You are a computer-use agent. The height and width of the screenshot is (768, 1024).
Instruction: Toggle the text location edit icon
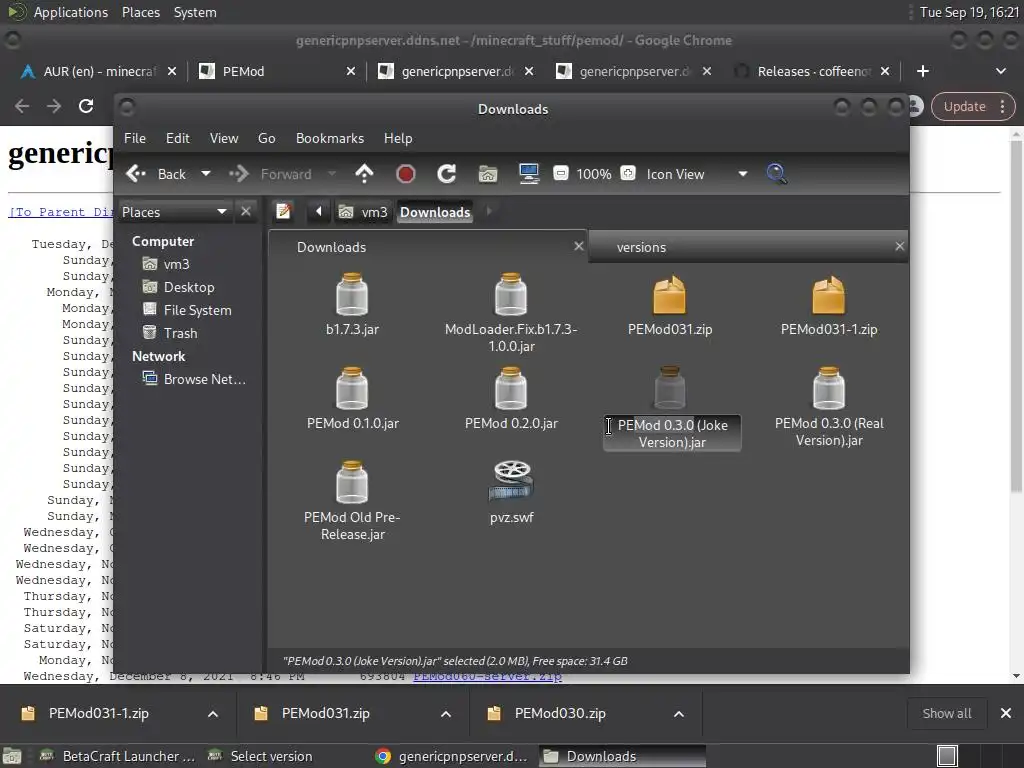[283, 212]
